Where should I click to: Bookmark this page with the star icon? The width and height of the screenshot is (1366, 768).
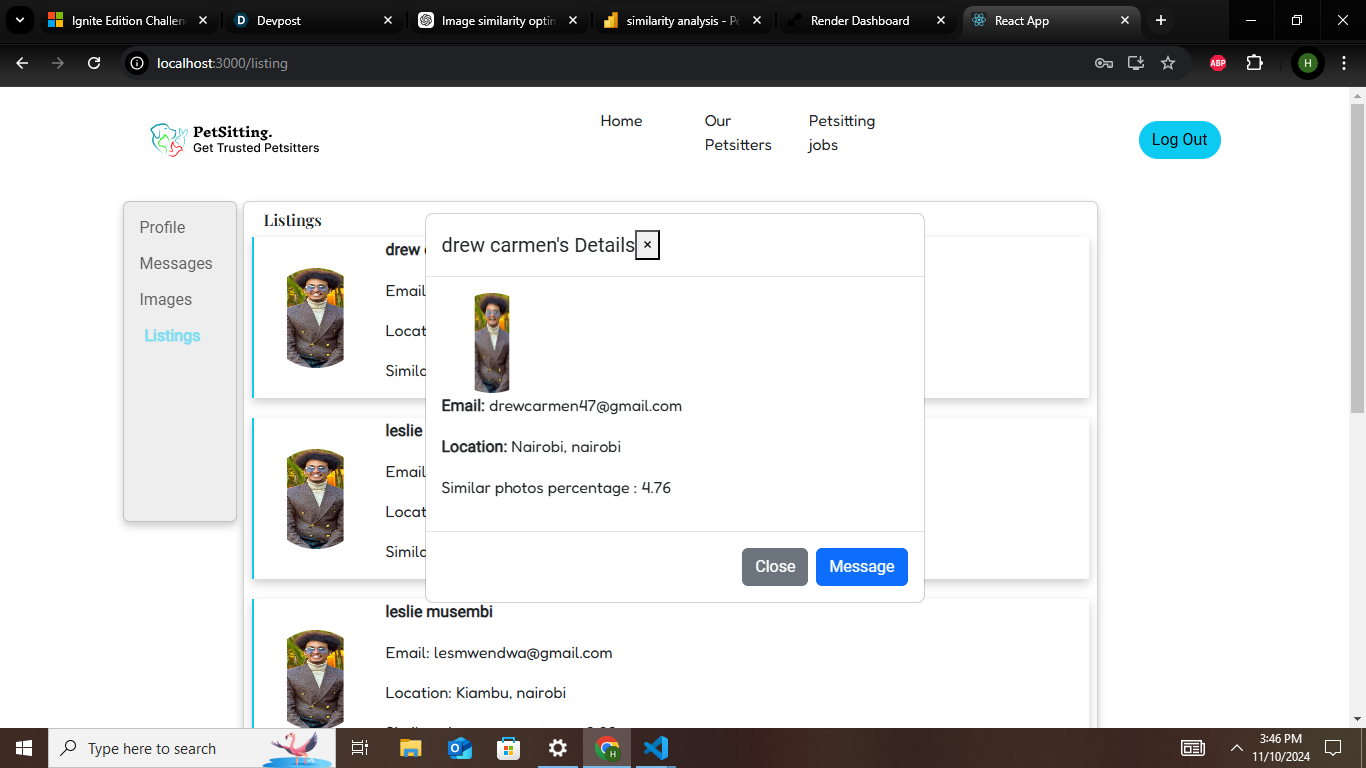[1168, 63]
